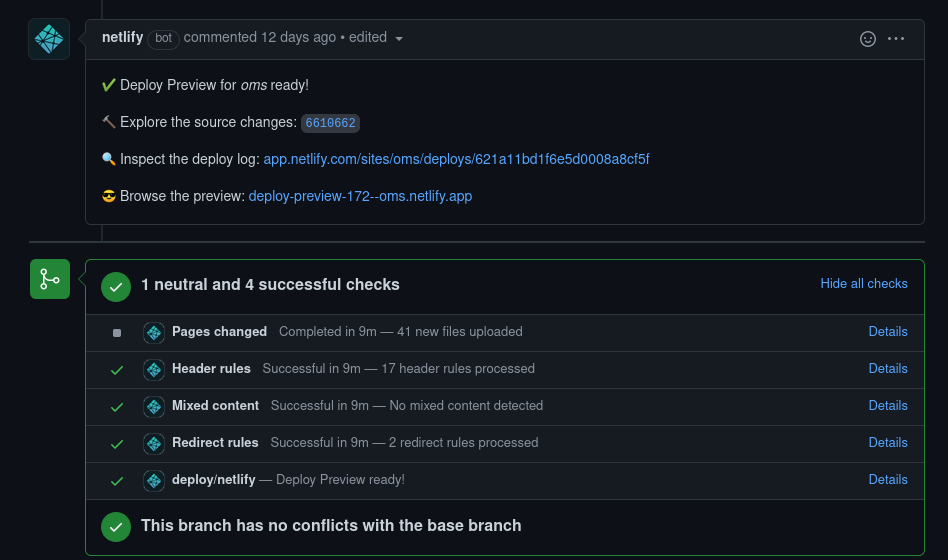Screen dimensions: 948x560
Task: Expand the edited history dropdown arrow
Action: click(399, 39)
